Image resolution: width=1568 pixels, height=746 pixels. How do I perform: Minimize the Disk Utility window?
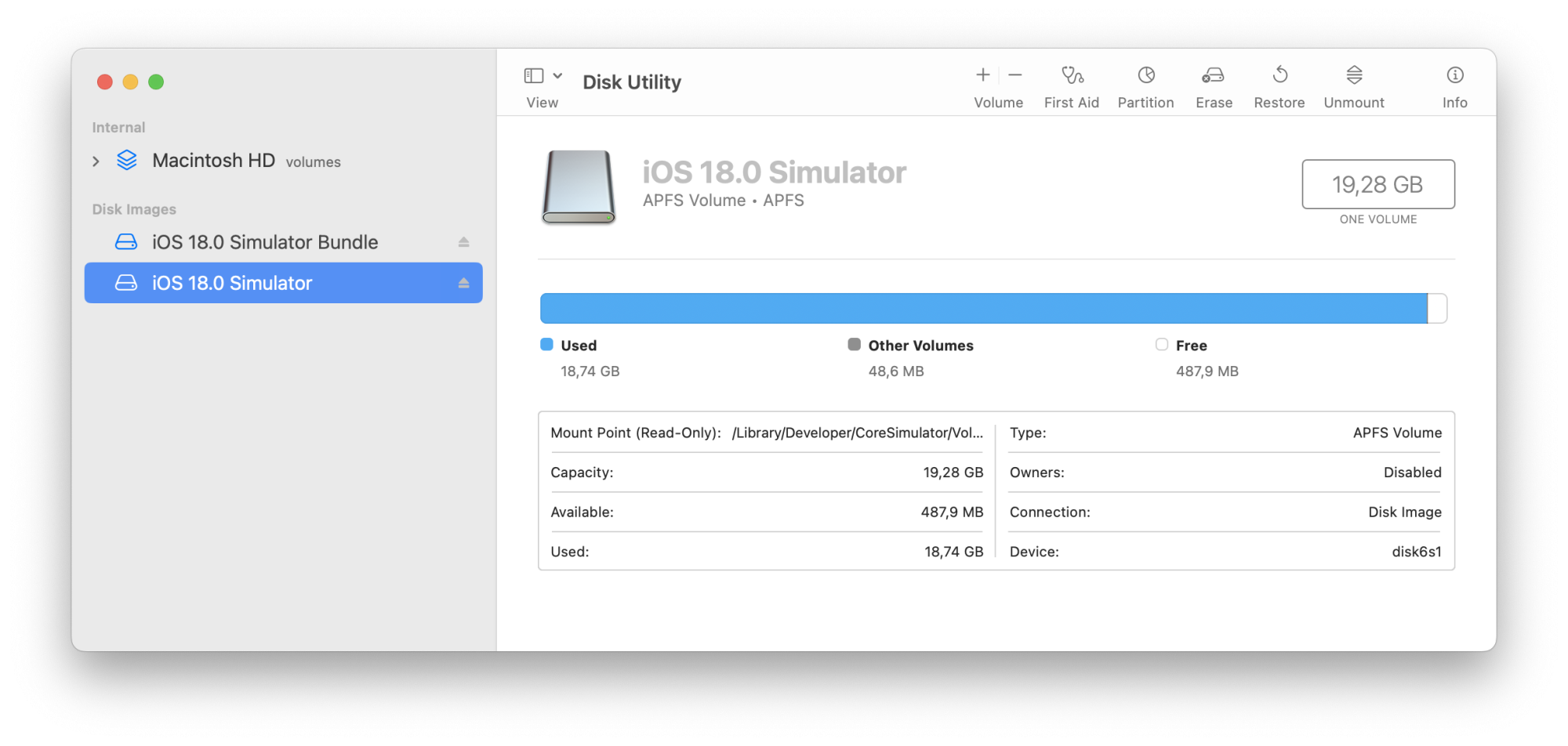131,81
